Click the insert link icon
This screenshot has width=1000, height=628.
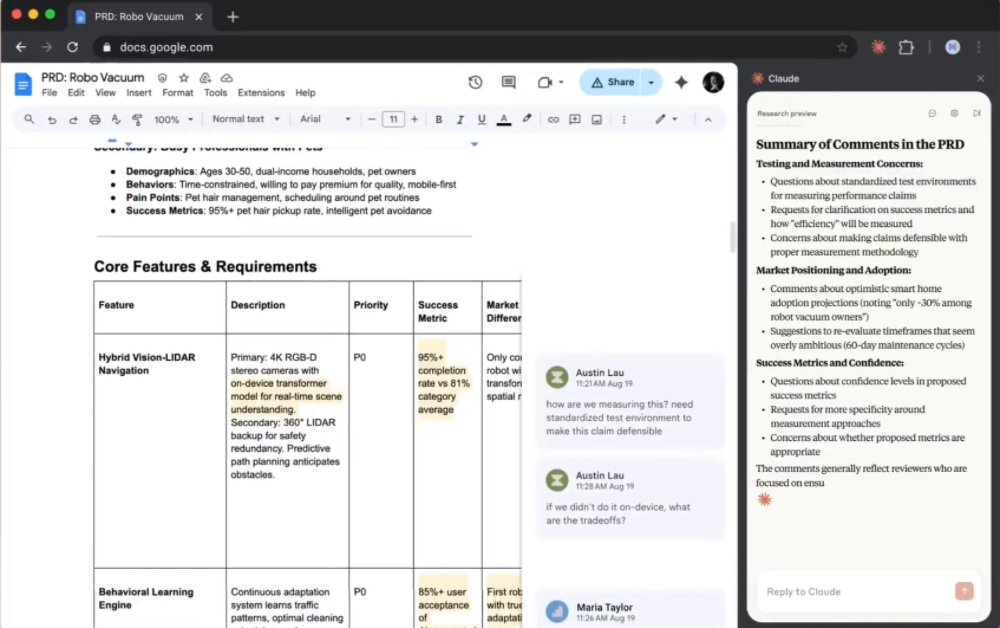pos(553,119)
